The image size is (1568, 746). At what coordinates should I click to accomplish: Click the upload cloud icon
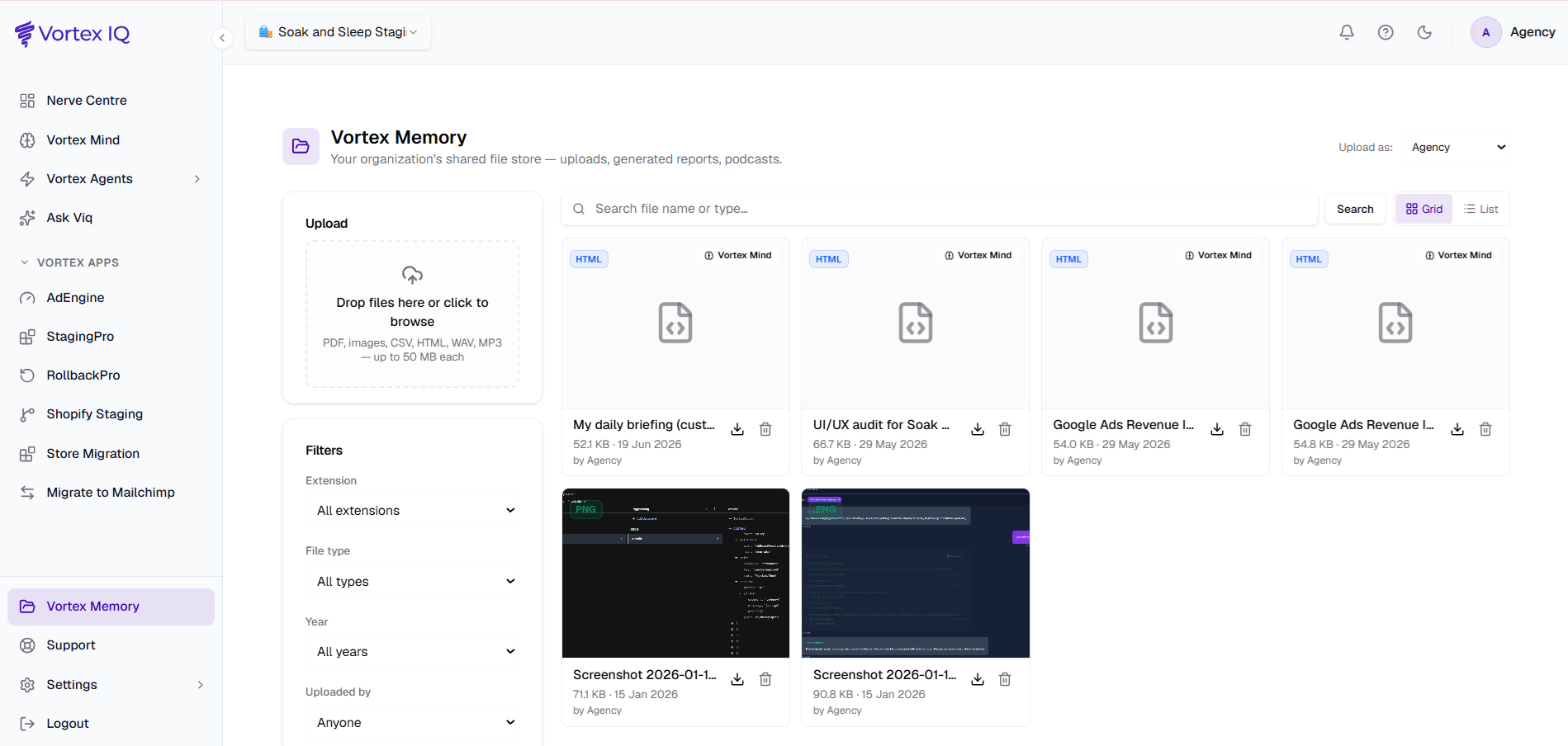(412, 275)
